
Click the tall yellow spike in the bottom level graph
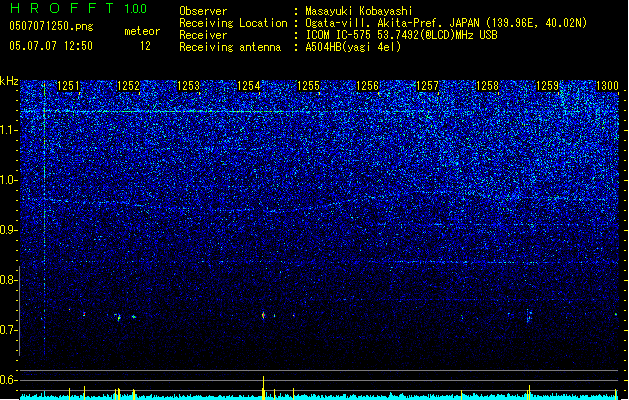[264, 388]
